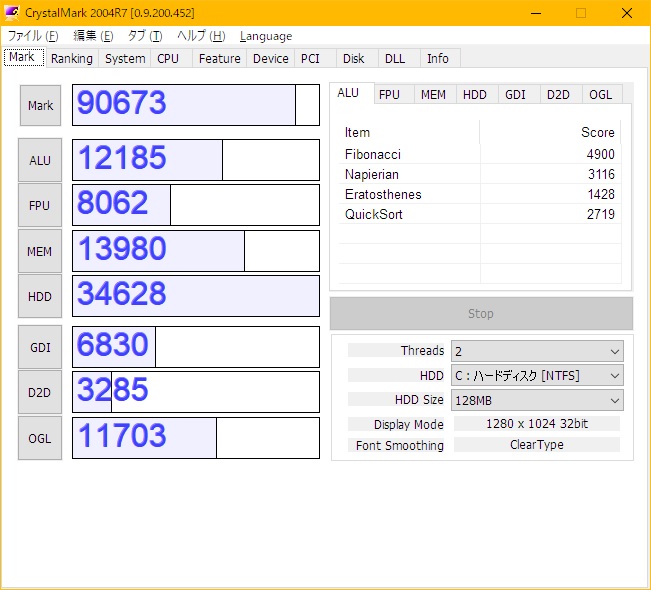The height and width of the screenshot is (590, 651).
Task: Click the Eratosthenes score 1428
Action: (601, 194)
